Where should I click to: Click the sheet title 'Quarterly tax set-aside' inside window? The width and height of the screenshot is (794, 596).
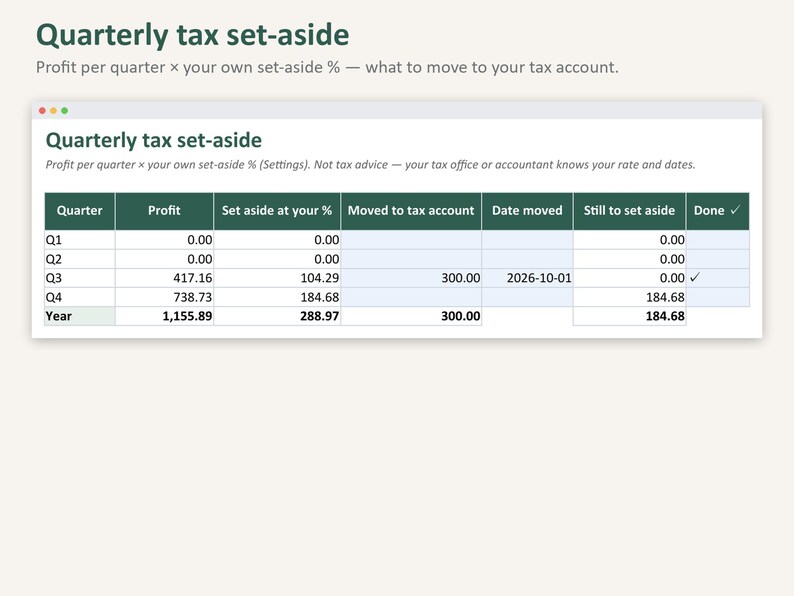click(x=154, y=140)
